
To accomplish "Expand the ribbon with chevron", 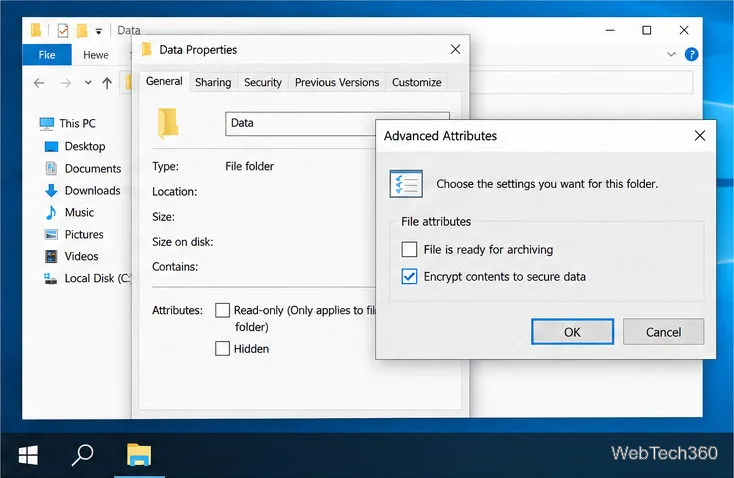I will (x=671, y=54).
